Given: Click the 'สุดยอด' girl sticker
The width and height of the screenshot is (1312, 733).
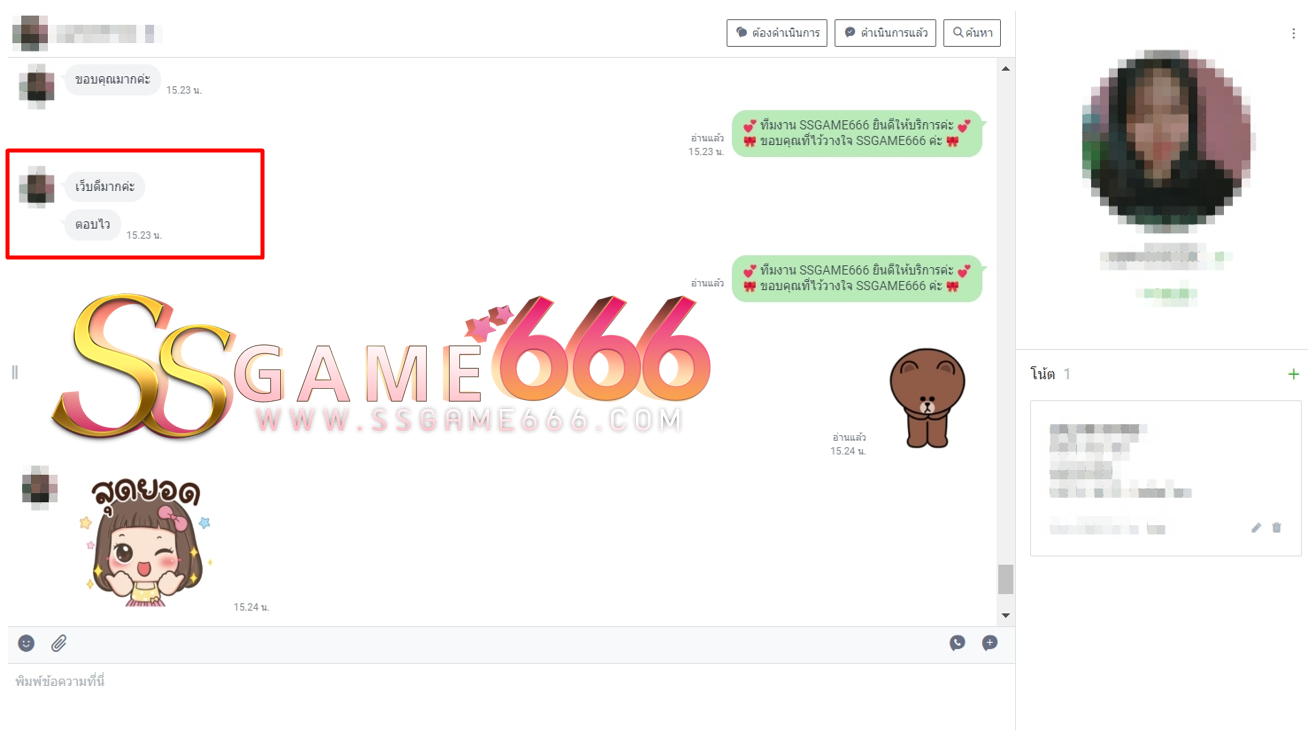Looking at the screenshot, I should pyautogui.click(x=146, y=541).
